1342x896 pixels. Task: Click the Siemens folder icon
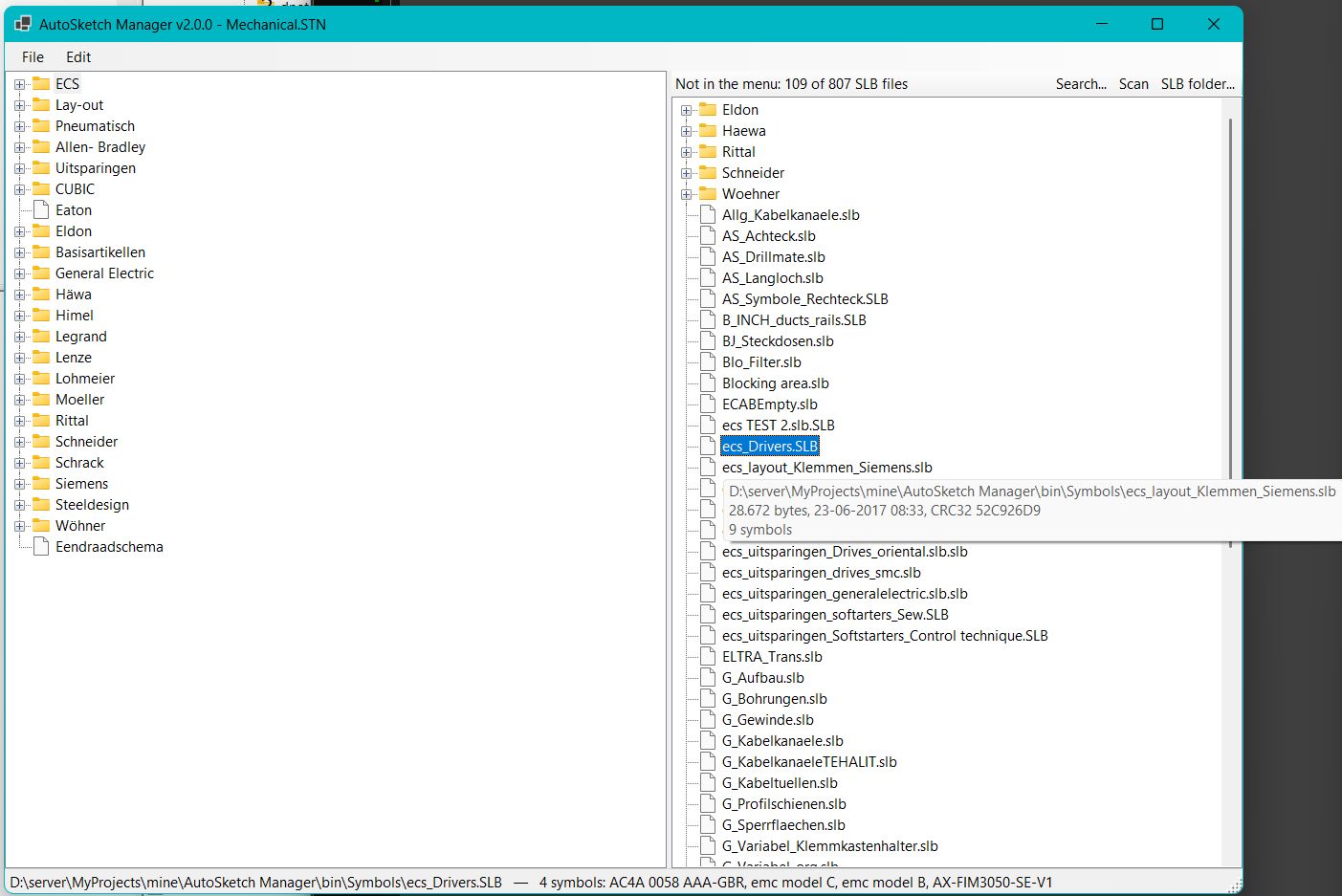coord(41,483)
